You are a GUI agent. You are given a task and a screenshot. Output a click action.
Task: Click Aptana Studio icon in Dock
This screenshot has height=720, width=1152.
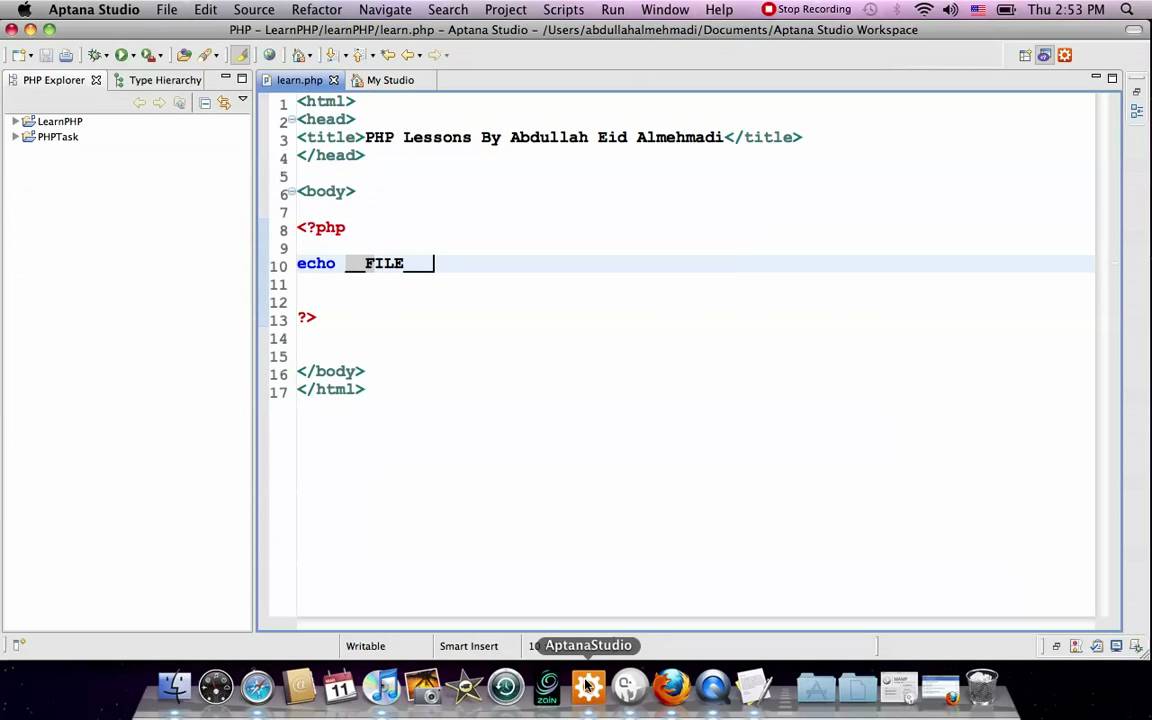click(588, 687)
